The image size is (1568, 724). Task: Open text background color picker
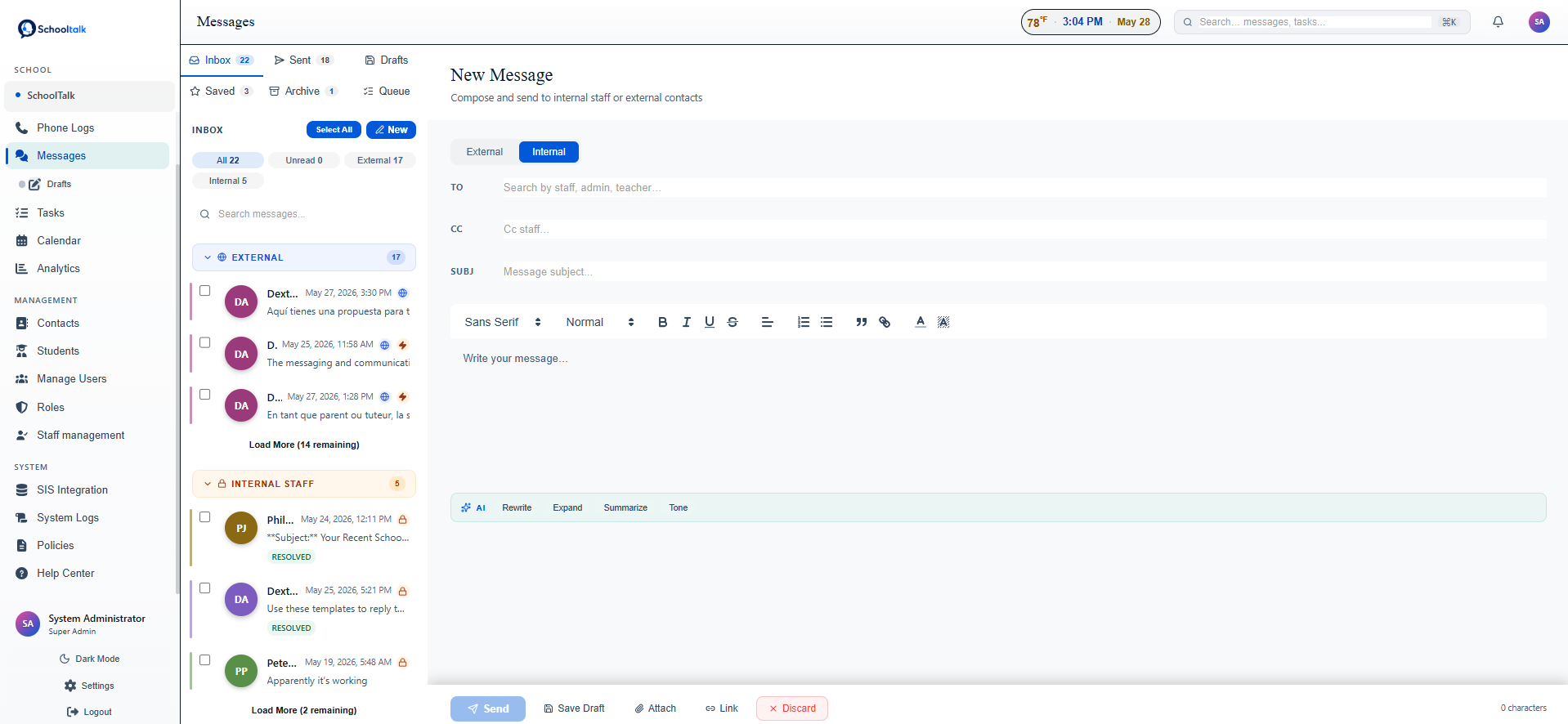pyautogui.click(x=943, y=322)
